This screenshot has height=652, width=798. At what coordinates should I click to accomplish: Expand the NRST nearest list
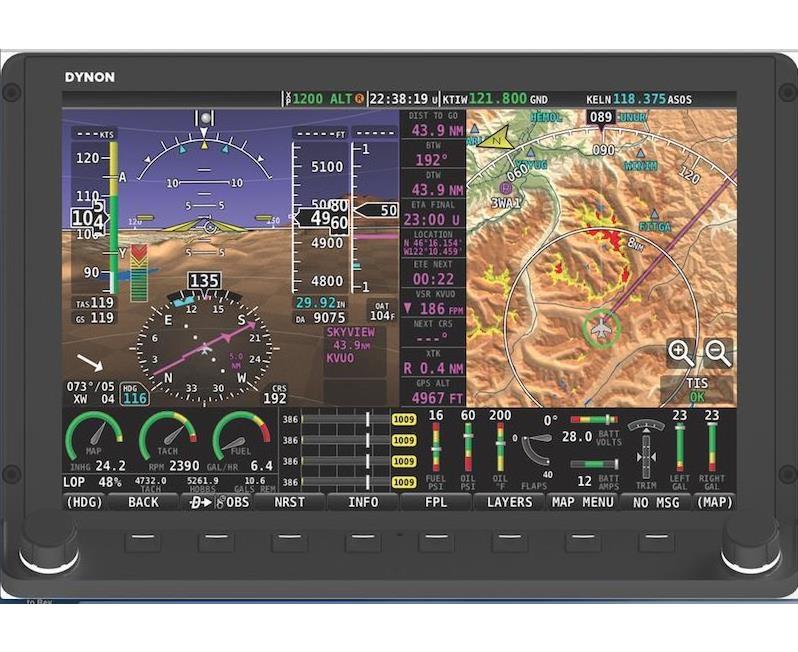(290, 502)
